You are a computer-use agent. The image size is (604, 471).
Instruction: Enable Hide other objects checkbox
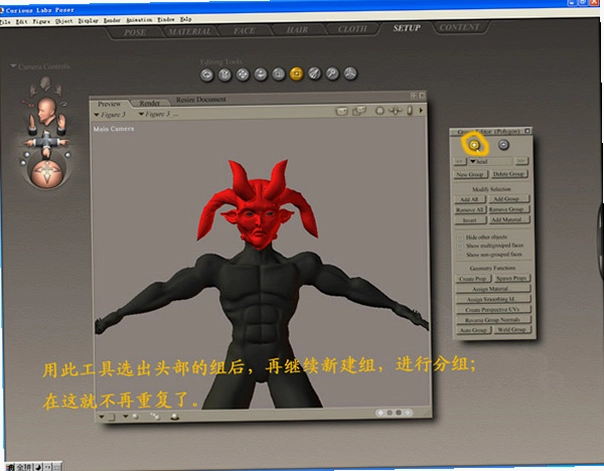pos(460,237)
